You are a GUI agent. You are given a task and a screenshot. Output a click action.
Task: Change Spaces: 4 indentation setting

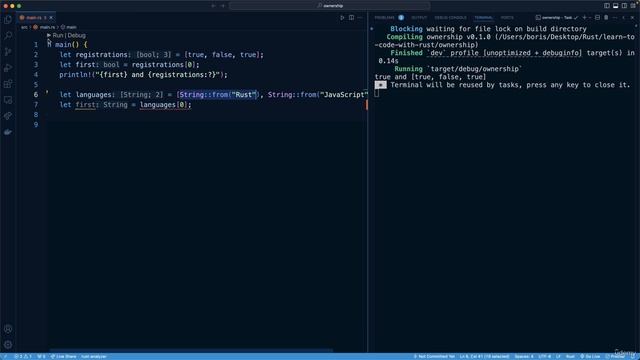point(524,356)
